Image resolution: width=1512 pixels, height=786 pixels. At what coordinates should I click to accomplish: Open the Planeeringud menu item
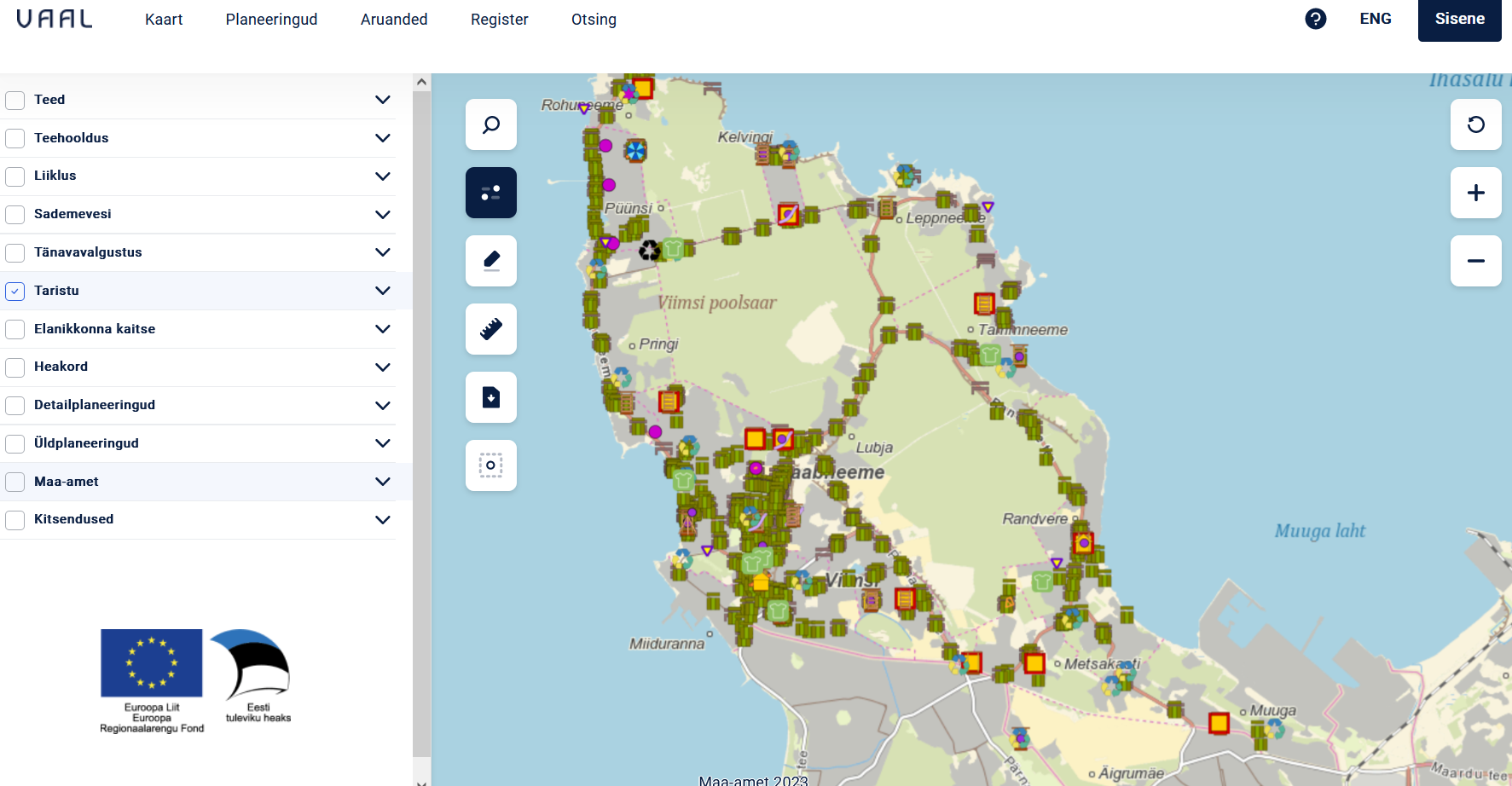coord(271,20)
